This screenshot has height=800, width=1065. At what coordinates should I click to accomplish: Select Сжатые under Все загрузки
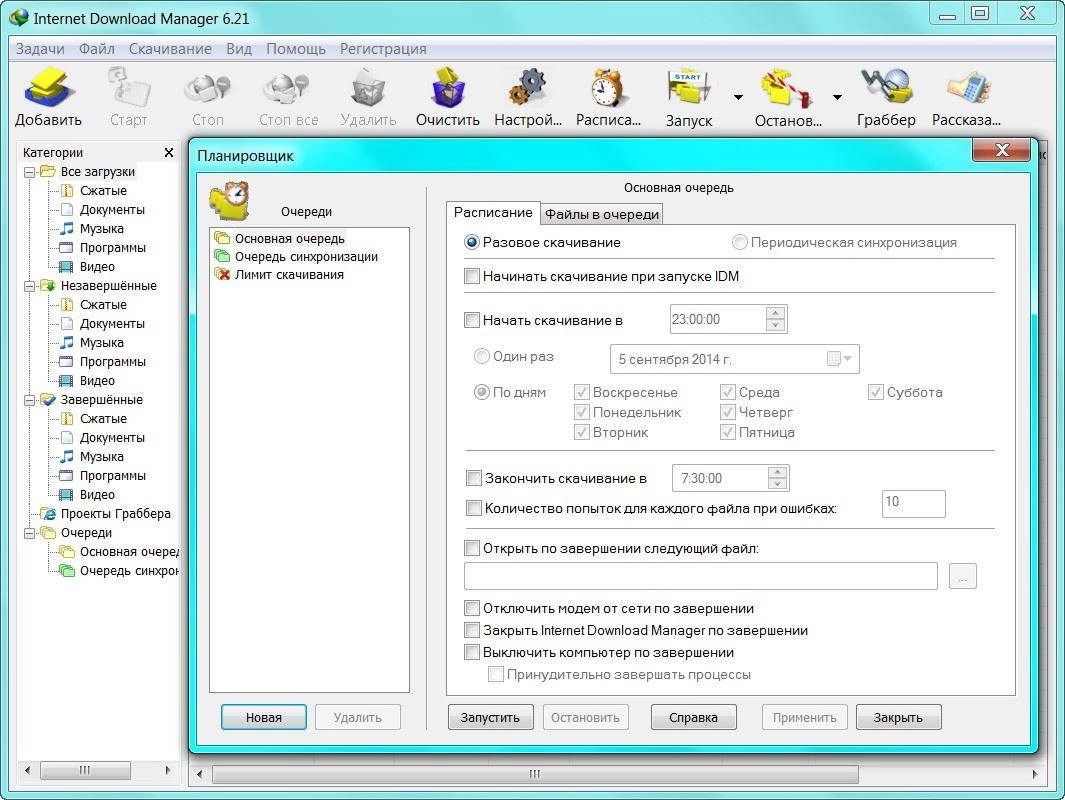[x=103, y=191]
